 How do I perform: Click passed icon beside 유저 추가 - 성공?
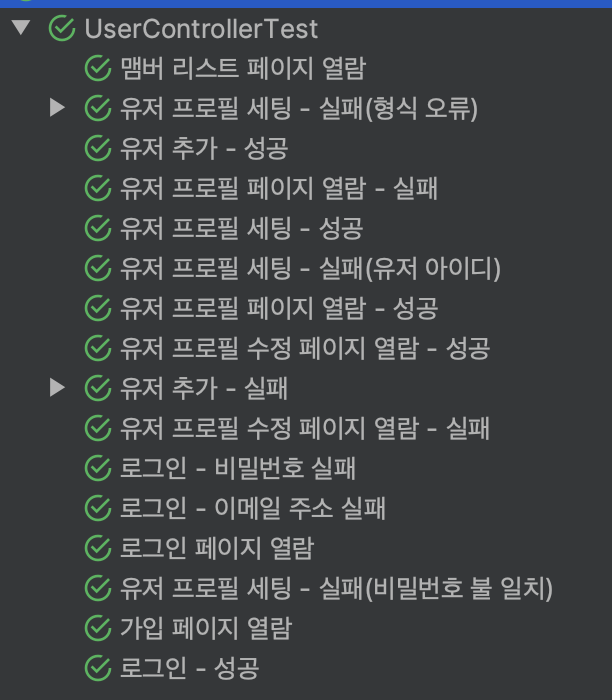pyautogui.click(x=98, y=148)
